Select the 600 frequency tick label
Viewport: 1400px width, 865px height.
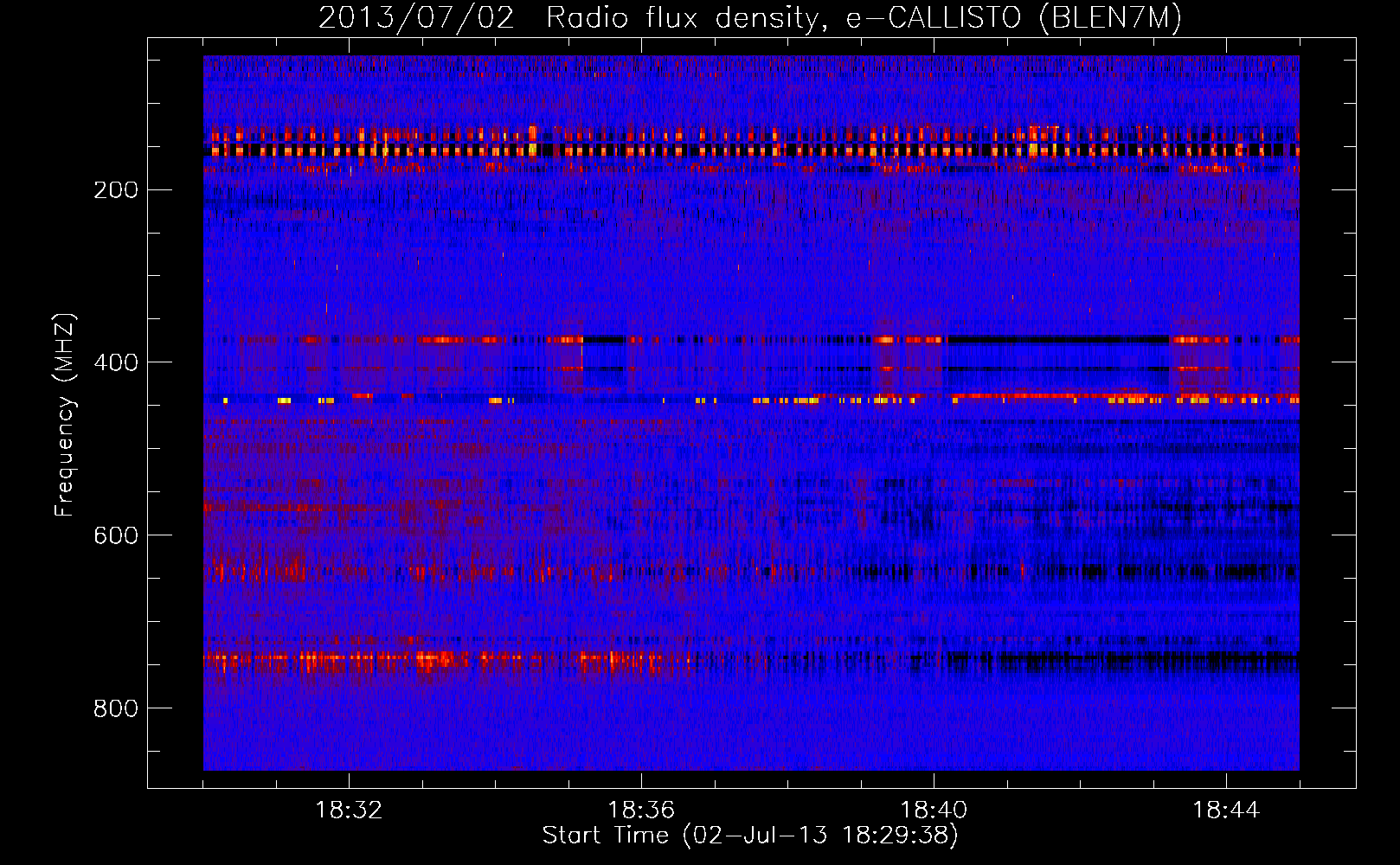[x=116, y=535]
